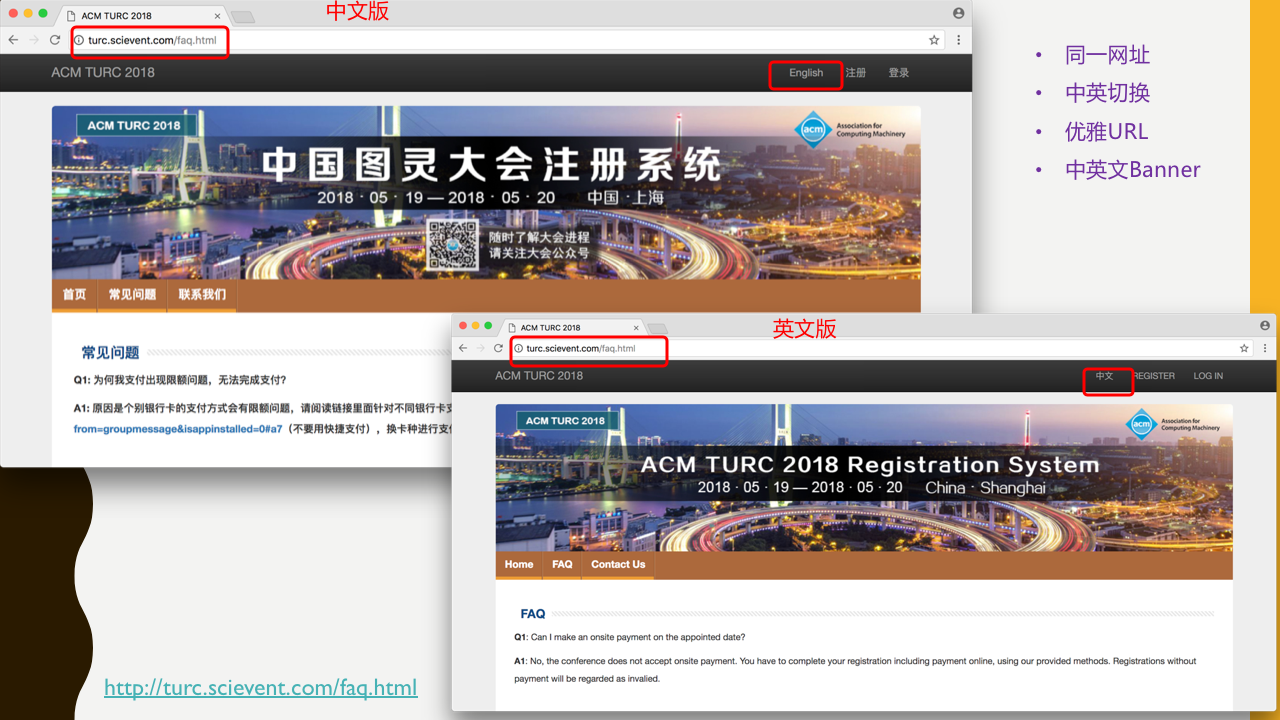Open Chrome menu dots in Chinese browser

coord(958,40)
